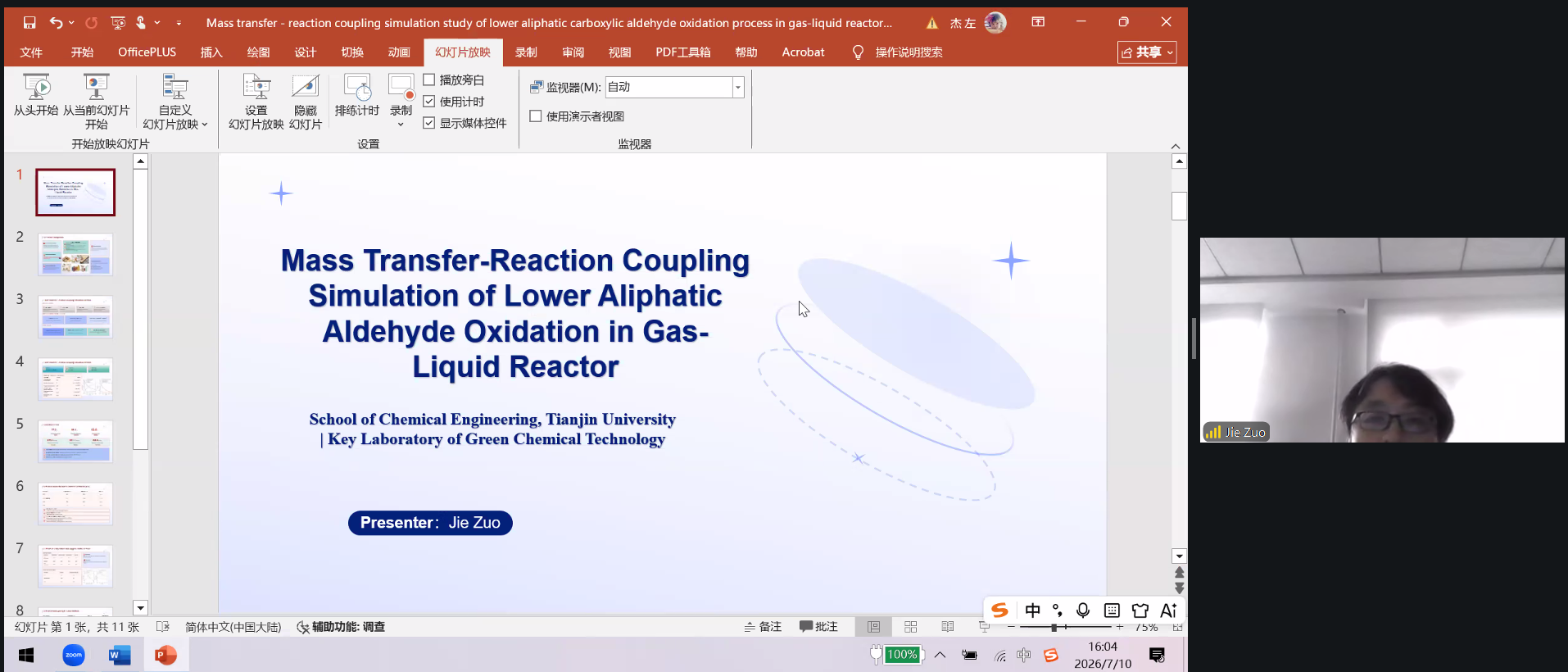The image size is (1568, 672).
Task: Open the Acrobat ribbon tab
Action: pyautogui.click(x=803, y=52)
